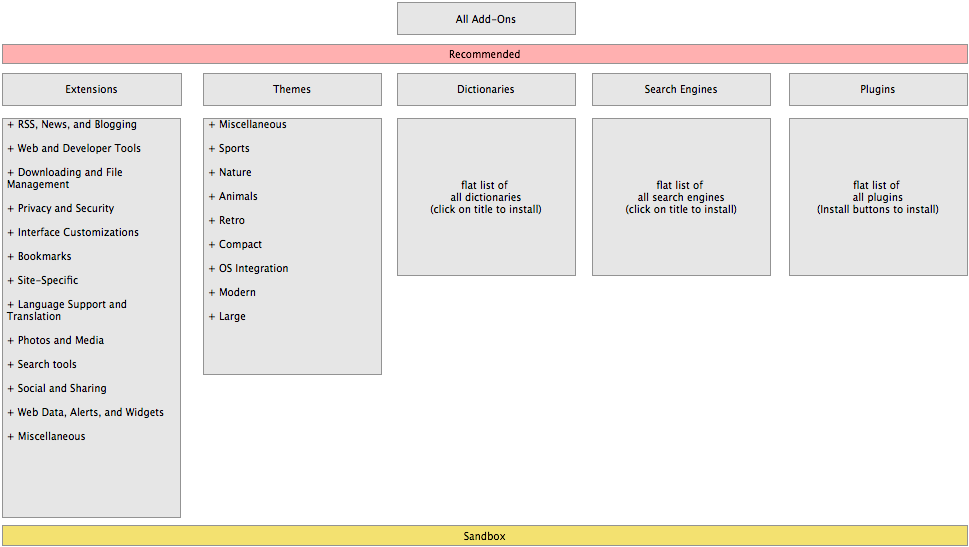Click the plus icon beside Search tools

(11, 365)
